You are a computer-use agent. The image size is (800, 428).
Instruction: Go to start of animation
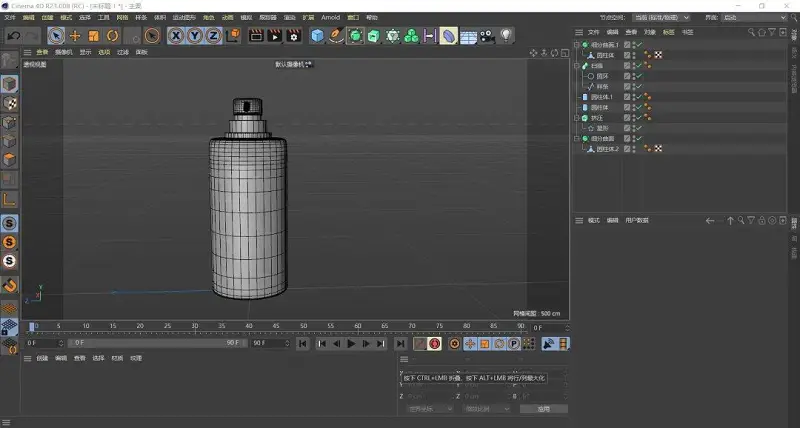(303, 344)
